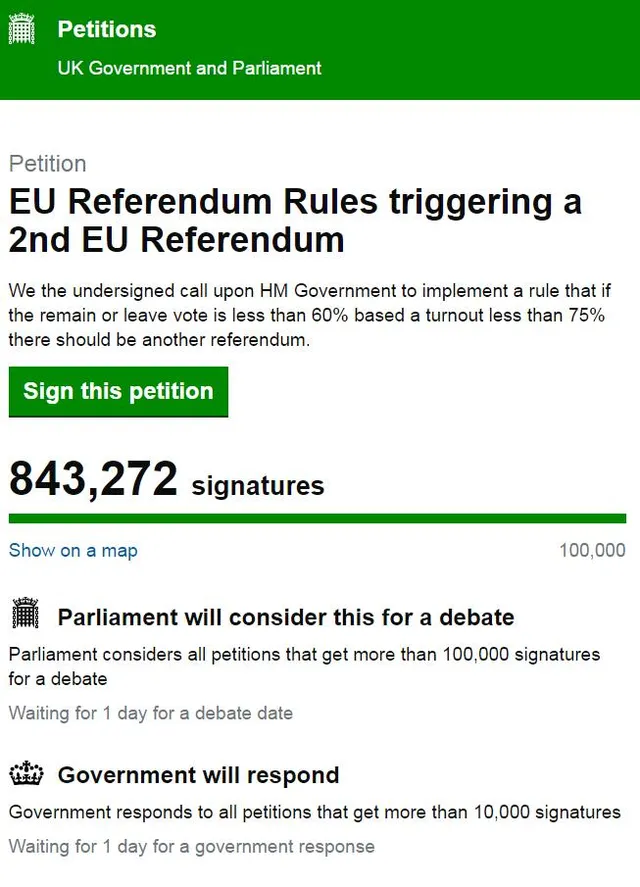The height and width of the screenshot is (887, 640).
Task: Click Waiting for 1 day for debate date
Action: click(151, 713)
